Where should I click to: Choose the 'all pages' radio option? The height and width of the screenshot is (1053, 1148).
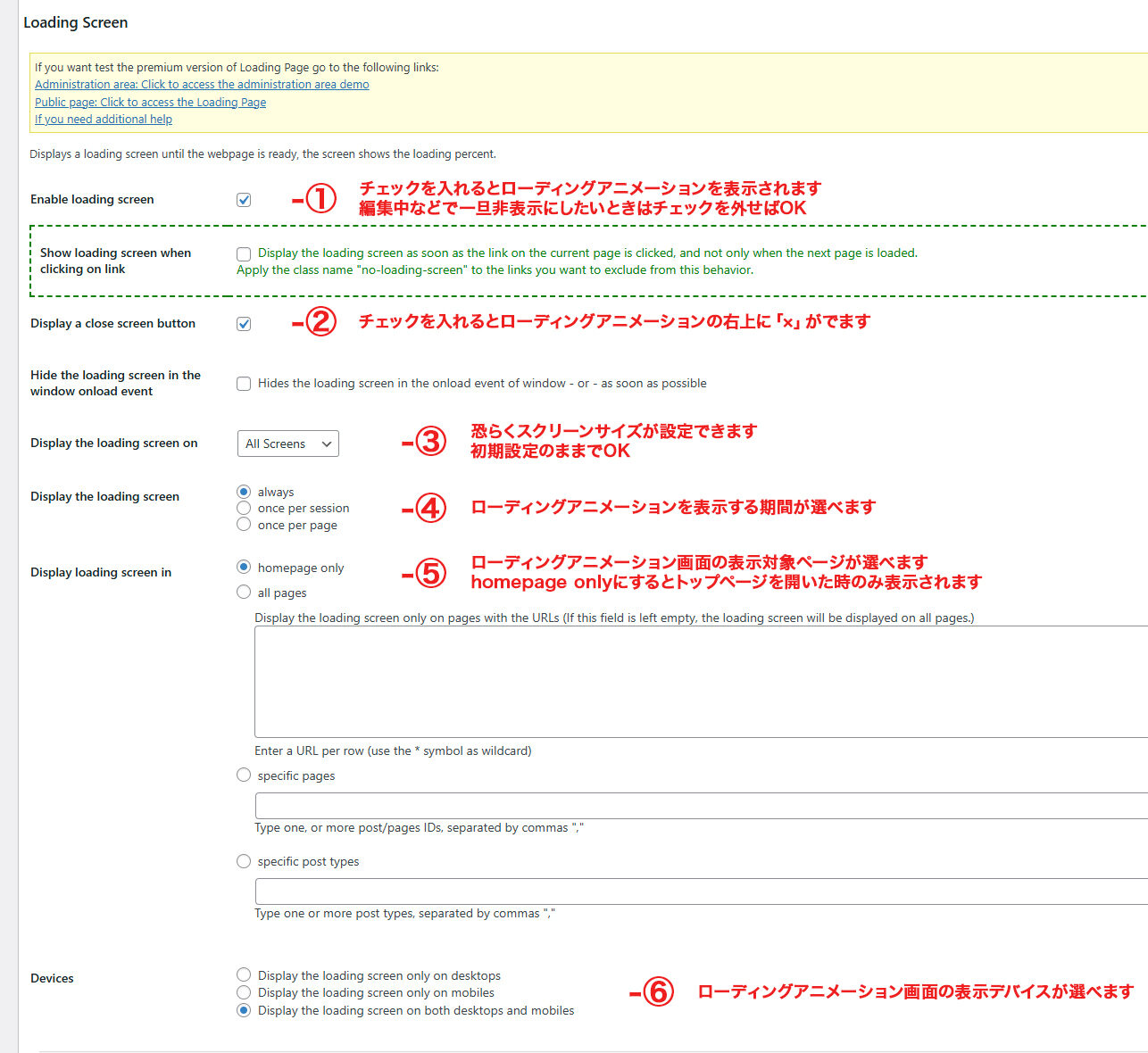[x=244, y=592]
